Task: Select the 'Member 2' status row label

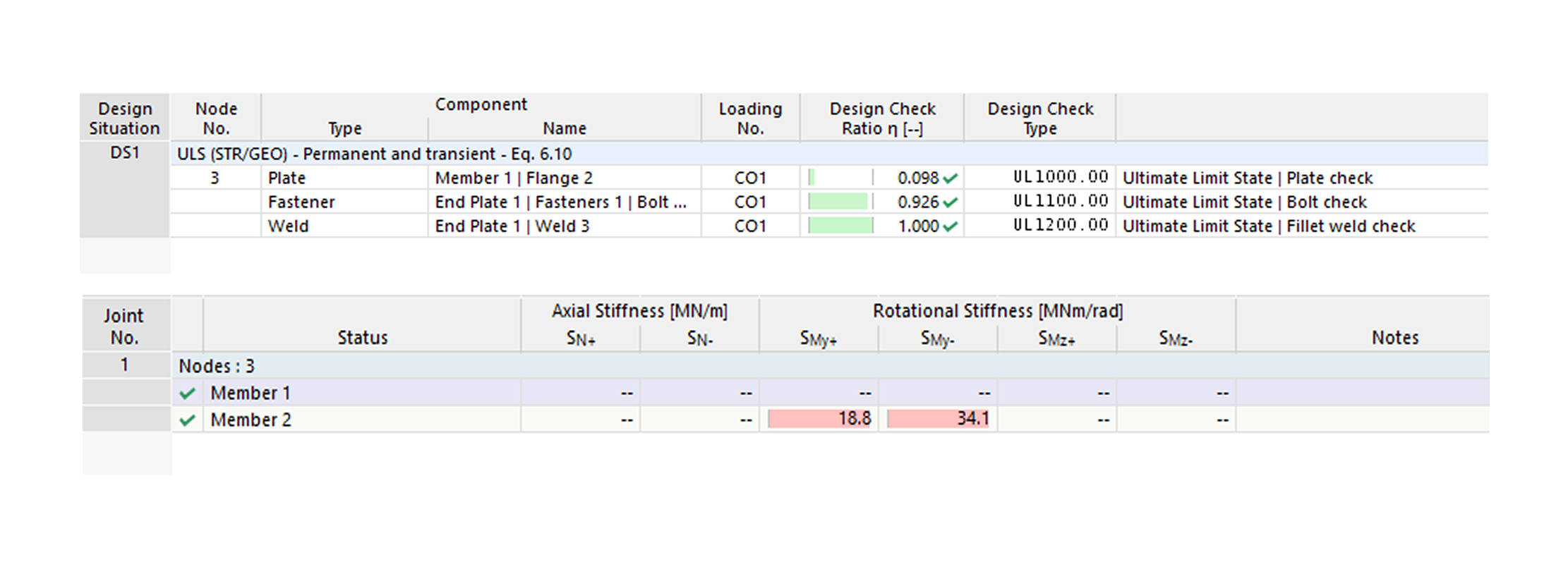Action: [x=251, y=420]
